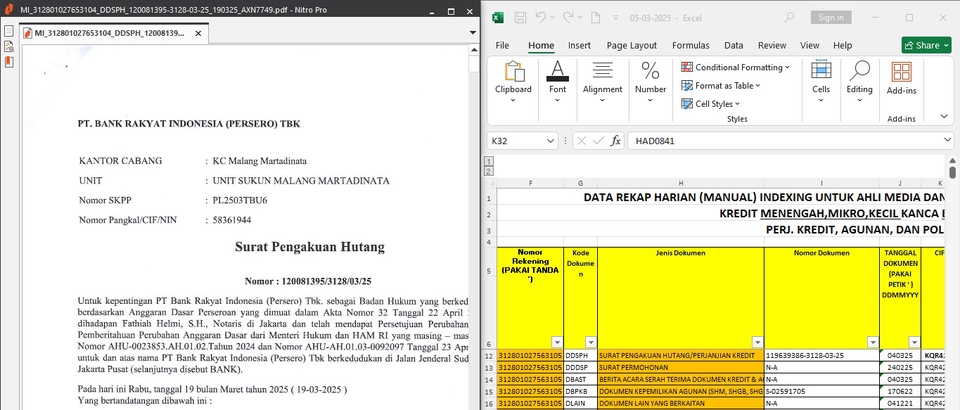960x410 pixels.
Task: Click the Redo icon in Excel
Action: [x=568, y=18]
